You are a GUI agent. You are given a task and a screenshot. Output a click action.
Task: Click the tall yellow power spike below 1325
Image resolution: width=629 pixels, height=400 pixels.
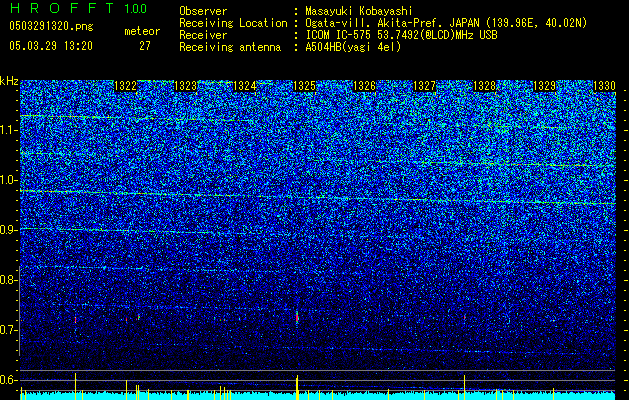tap(297, 387)
